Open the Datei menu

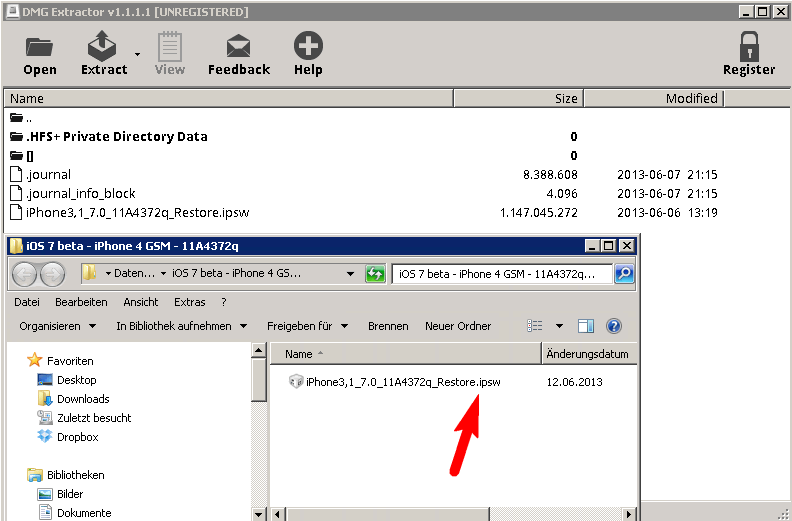[27, 302]
